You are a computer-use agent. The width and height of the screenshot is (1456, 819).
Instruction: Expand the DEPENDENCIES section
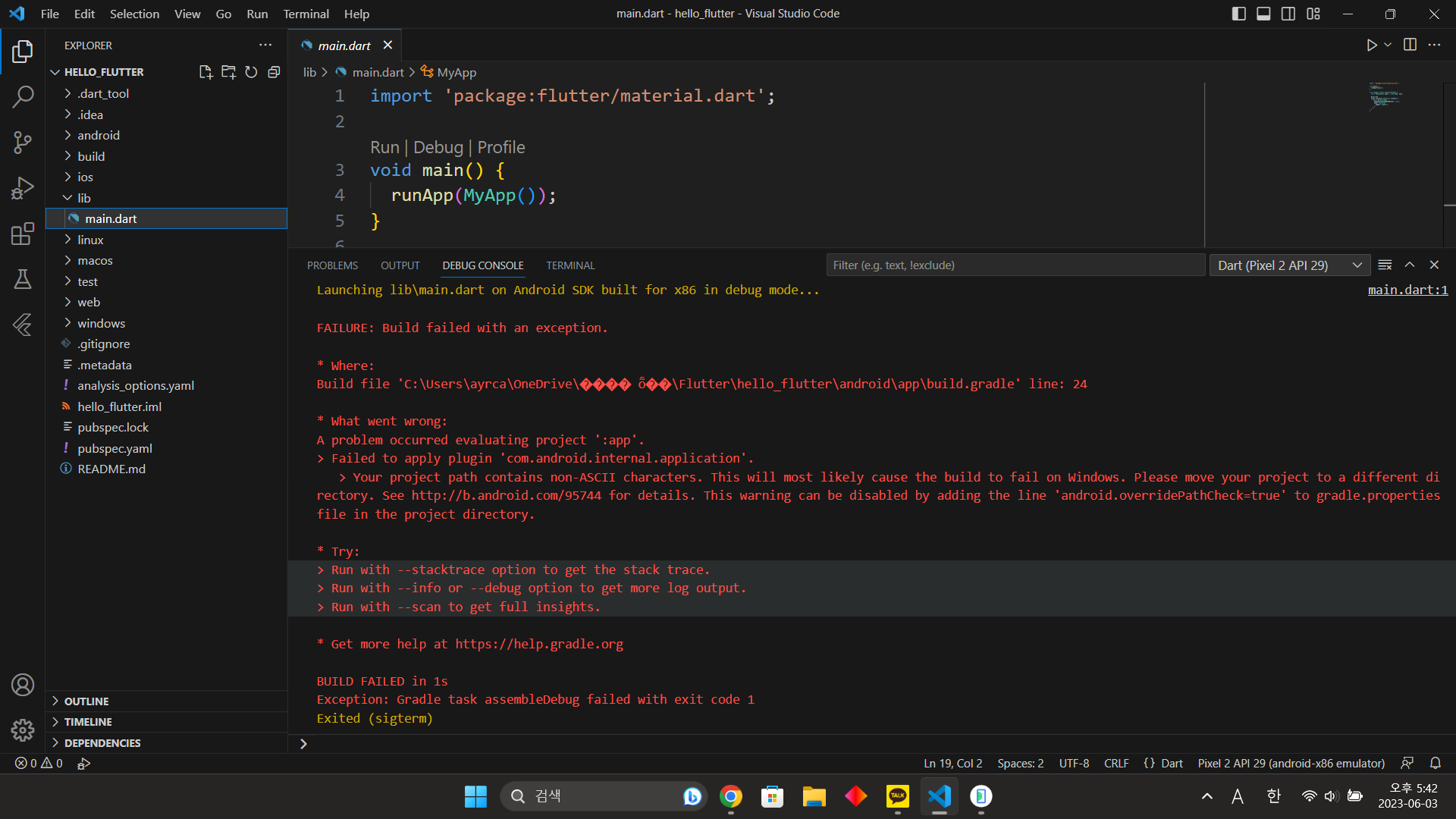[166, 743]
